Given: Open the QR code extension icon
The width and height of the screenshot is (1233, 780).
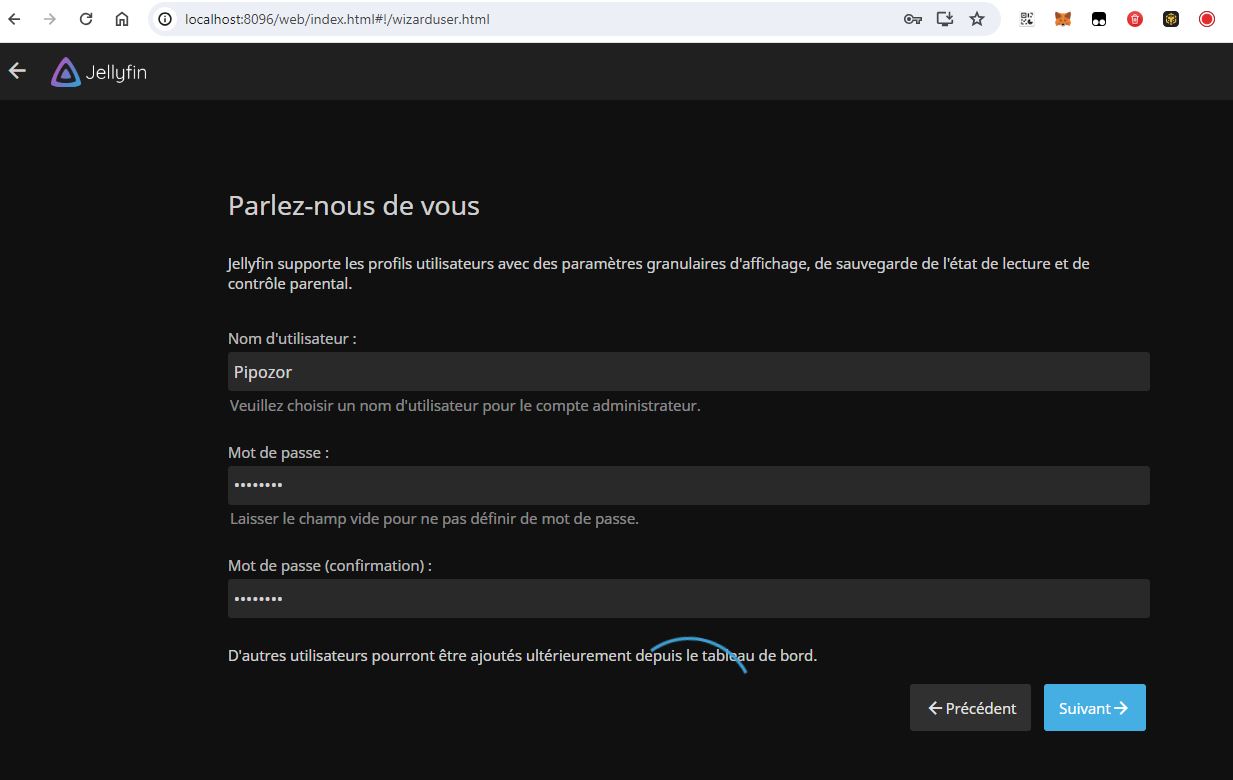Looking at the screenshot, I should tap(1027, 19).
